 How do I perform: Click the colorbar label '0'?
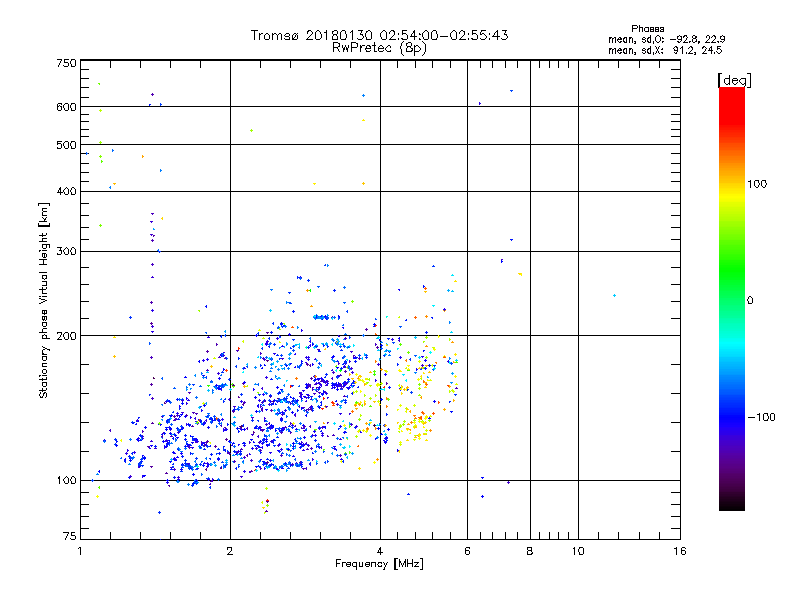point(750,301)
